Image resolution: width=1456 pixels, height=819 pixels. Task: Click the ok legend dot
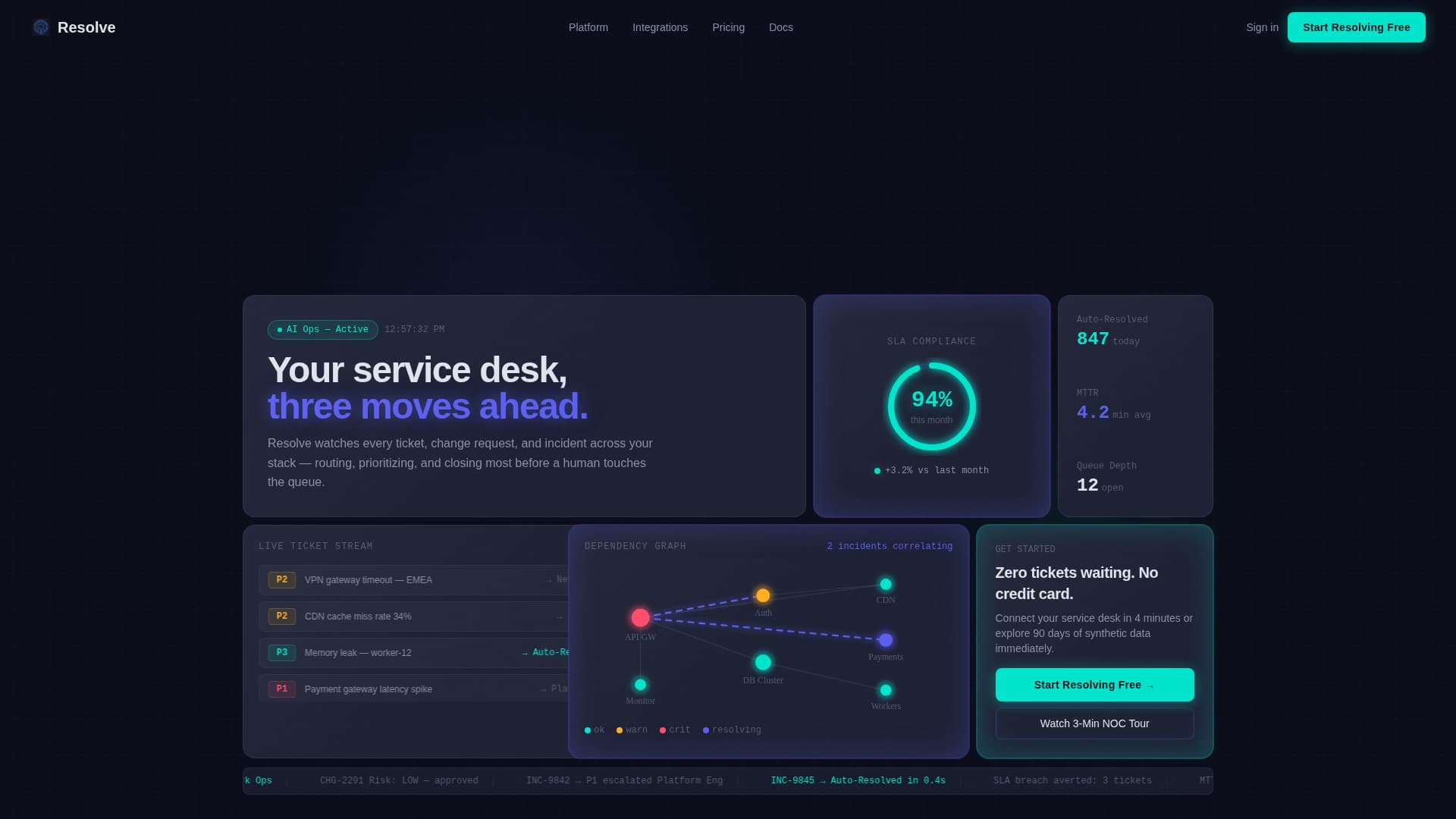588,730
